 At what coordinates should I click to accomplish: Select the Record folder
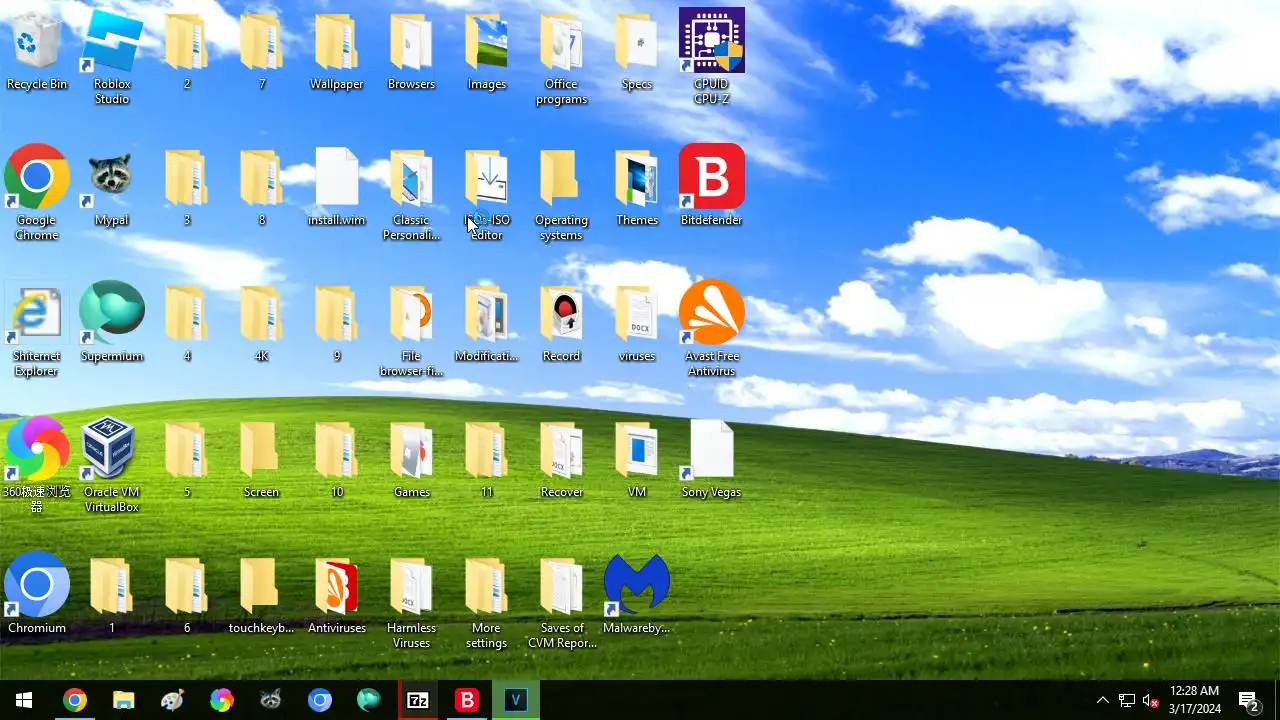click(562, 322)
